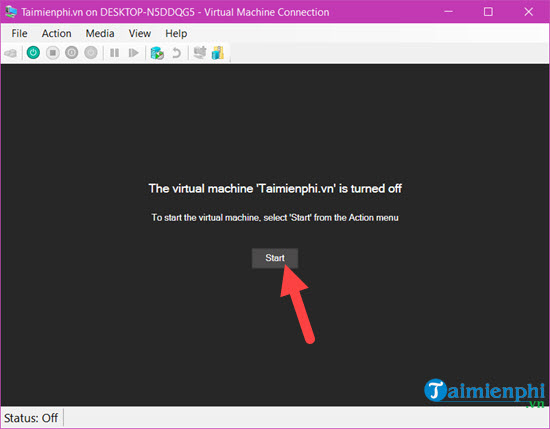
Task: Click the Start button in the VM screen
Action: (x=275, y=258)
